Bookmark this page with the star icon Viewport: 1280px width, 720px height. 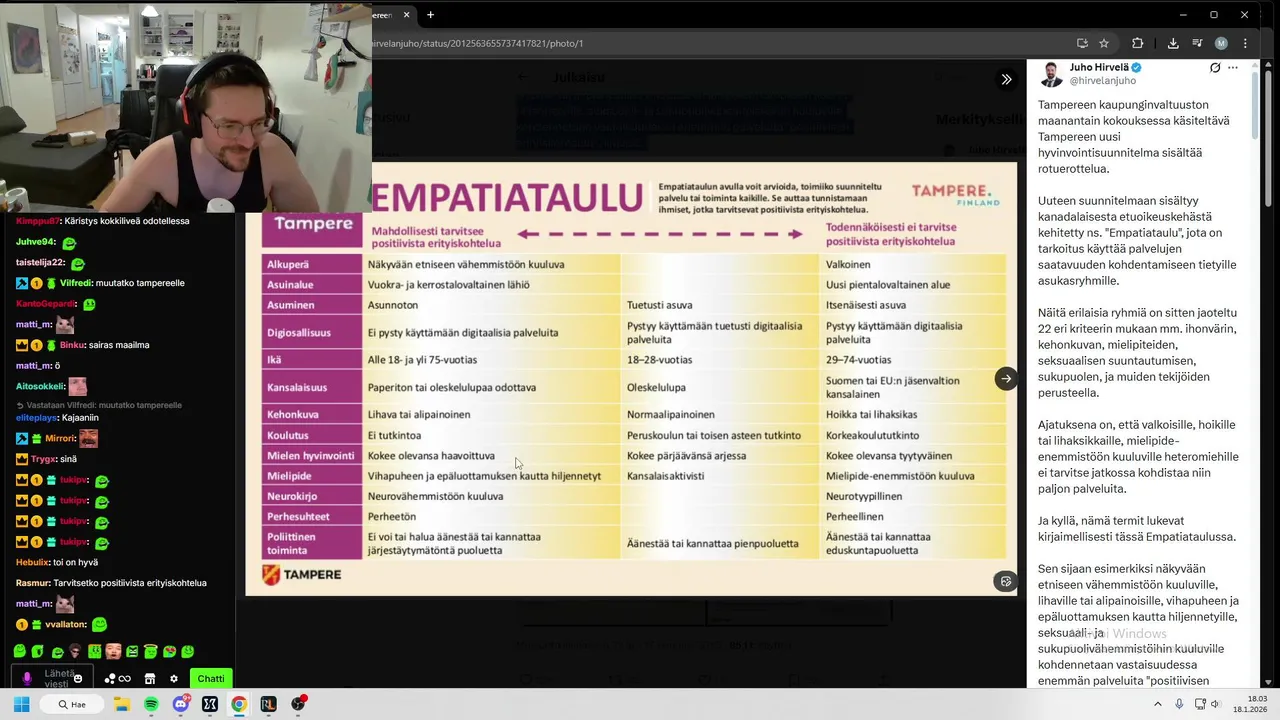pyautogui.click(x=1104, y=43)
